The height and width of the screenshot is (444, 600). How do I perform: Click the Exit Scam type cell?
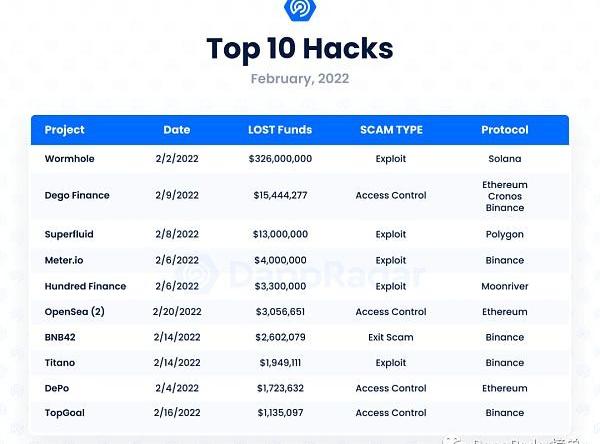point(391,337)
